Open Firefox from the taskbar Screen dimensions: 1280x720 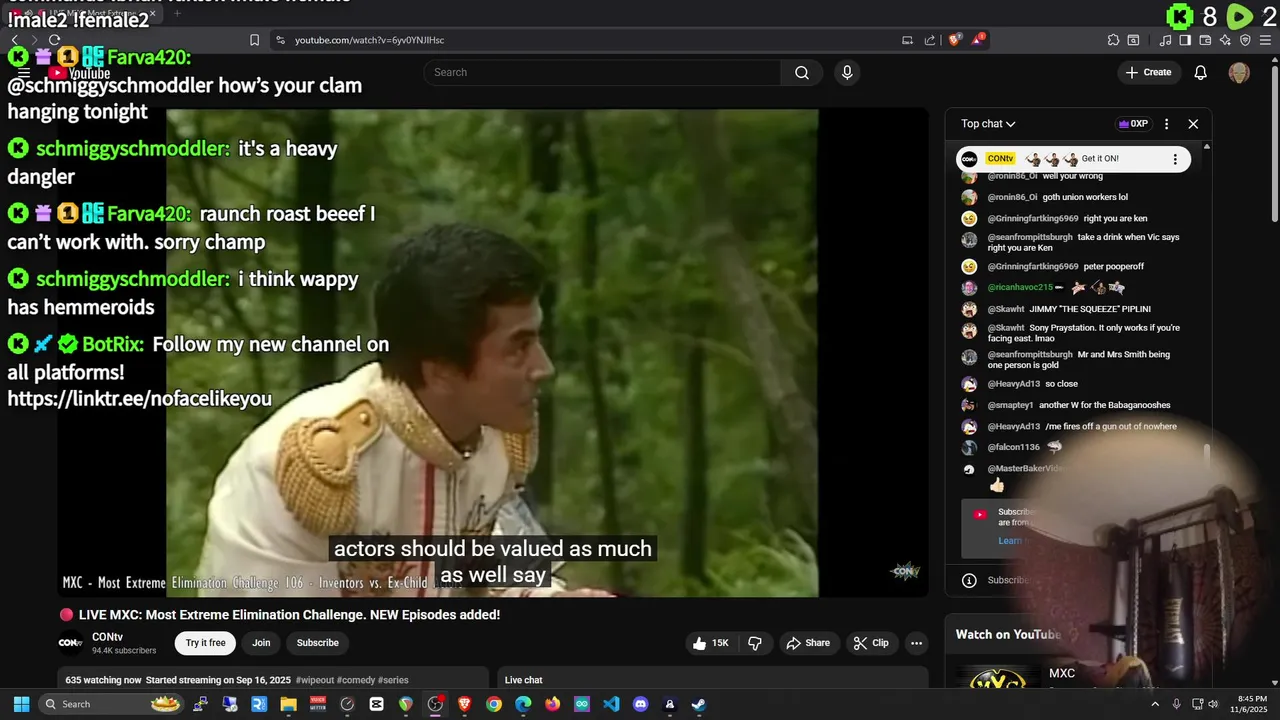coord(552,704)
